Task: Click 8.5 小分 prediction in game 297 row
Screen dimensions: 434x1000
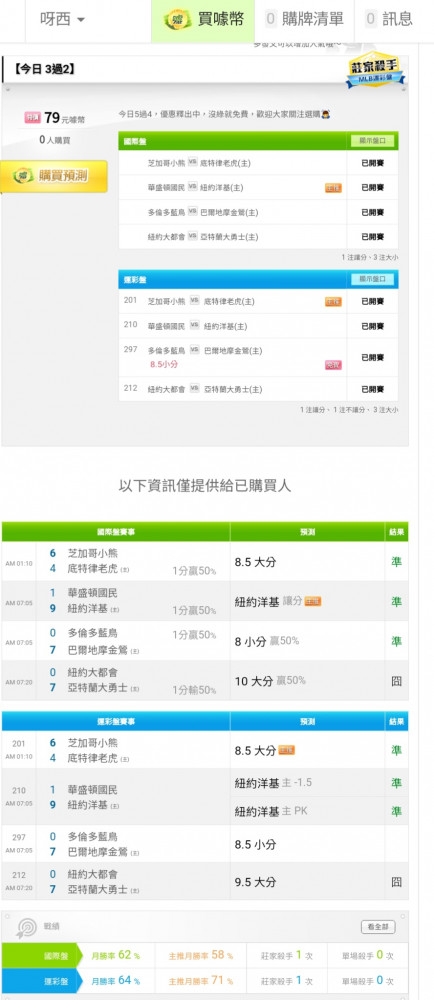Action: point(256,844)
